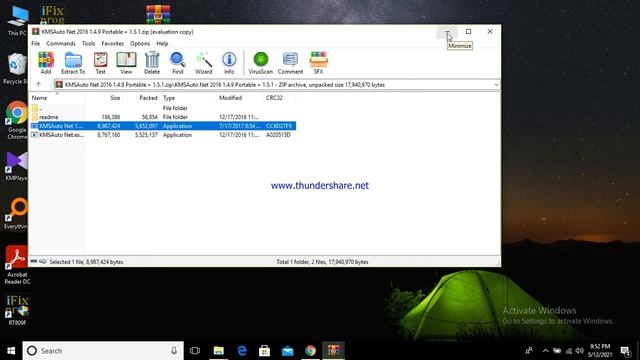The image size is (640, 360).
Task: Open the notification center icon
Action: [x=625, y=351]
